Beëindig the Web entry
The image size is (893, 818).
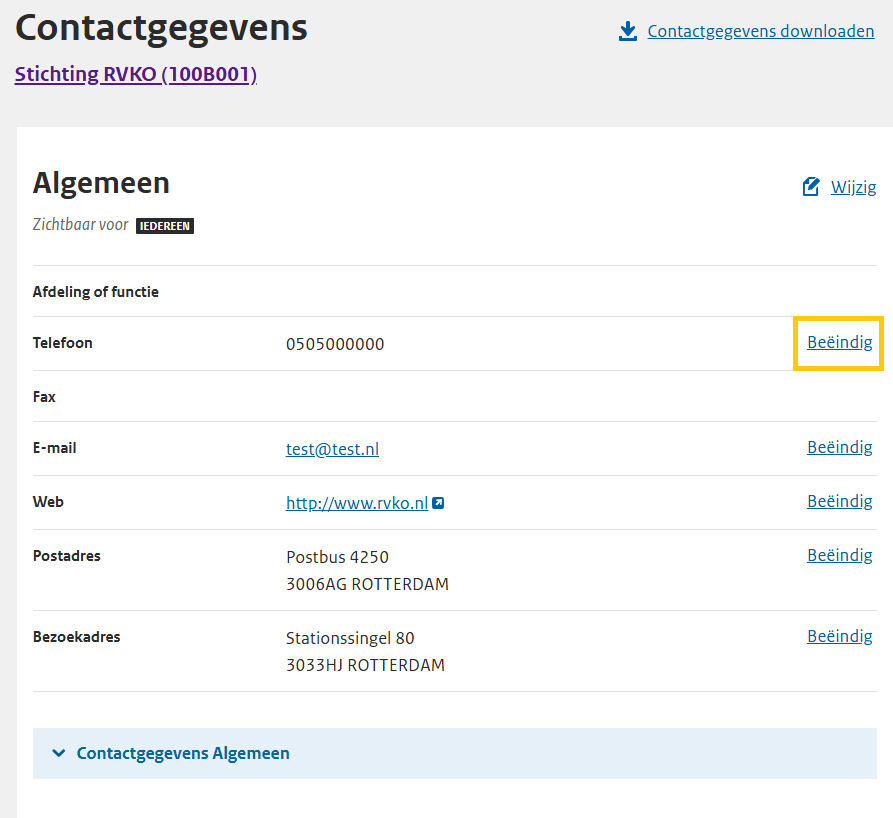tap(839, 500)
